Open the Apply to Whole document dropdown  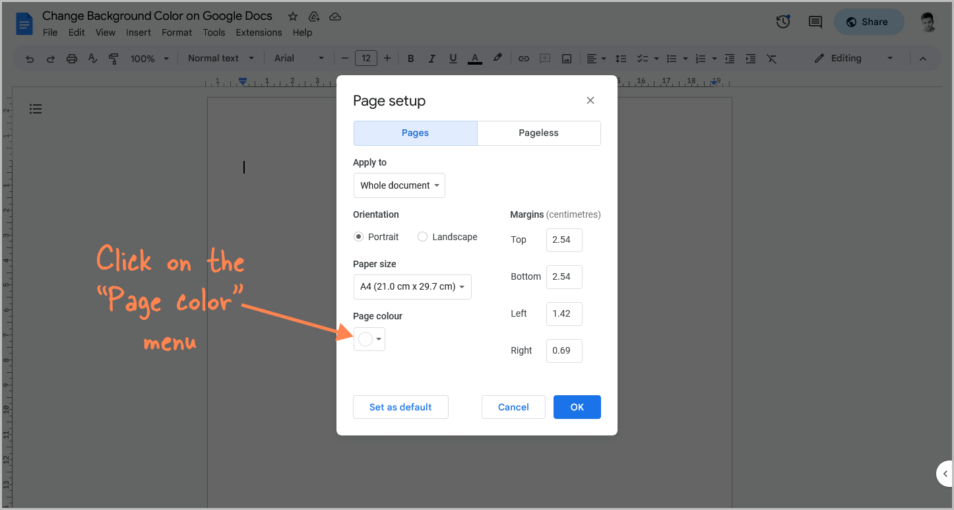point(399,186)
